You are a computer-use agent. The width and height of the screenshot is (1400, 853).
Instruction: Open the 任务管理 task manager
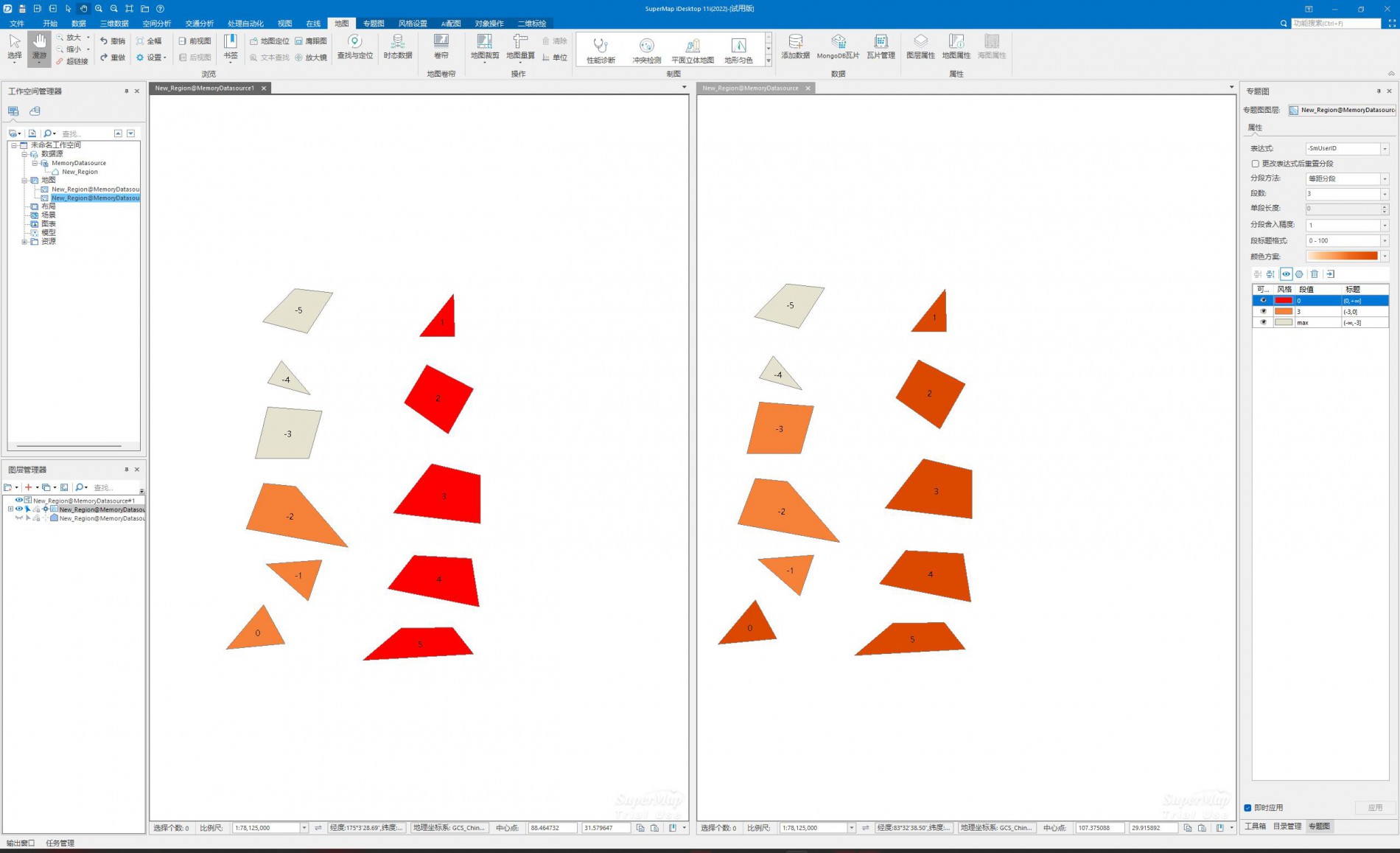click(x=60, y=843)
